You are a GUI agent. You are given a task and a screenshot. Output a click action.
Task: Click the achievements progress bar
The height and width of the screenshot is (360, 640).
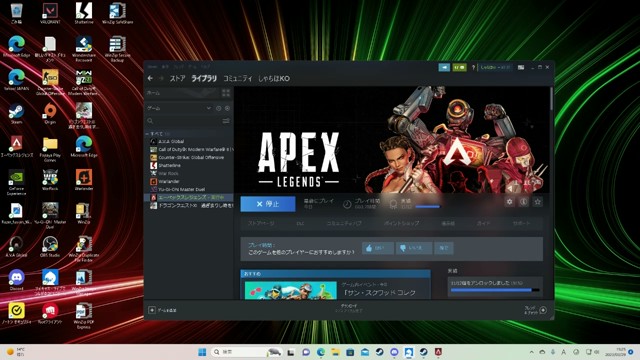[x=495, y=290]
